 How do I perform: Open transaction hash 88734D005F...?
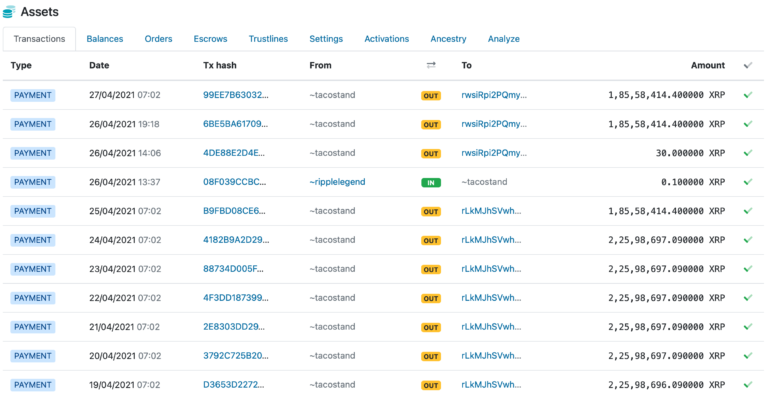[233, 269]
